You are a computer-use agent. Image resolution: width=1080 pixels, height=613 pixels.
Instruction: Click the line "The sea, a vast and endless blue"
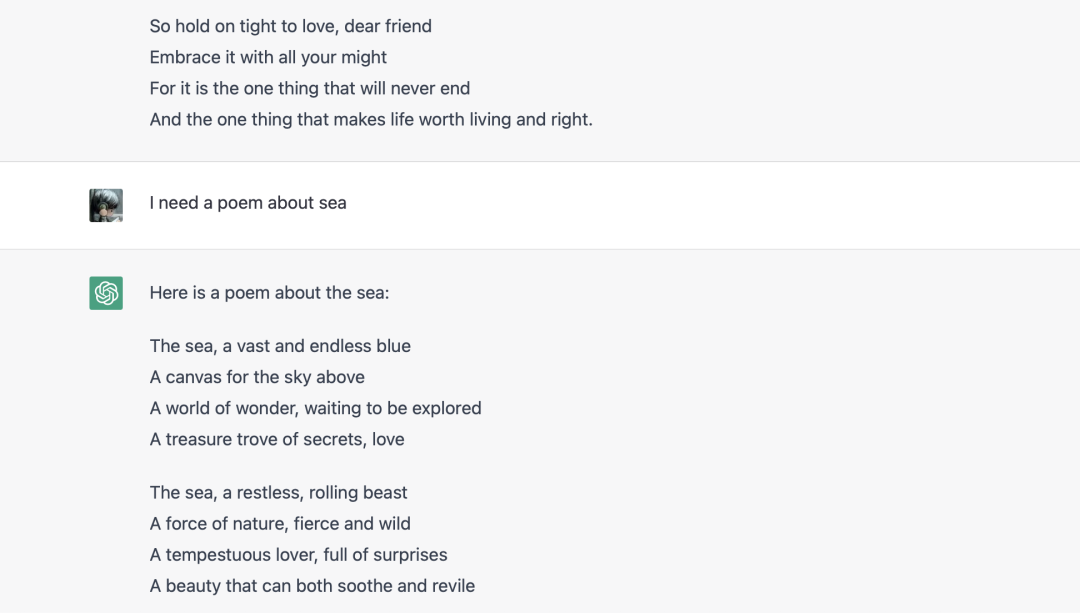coord(280,346)
